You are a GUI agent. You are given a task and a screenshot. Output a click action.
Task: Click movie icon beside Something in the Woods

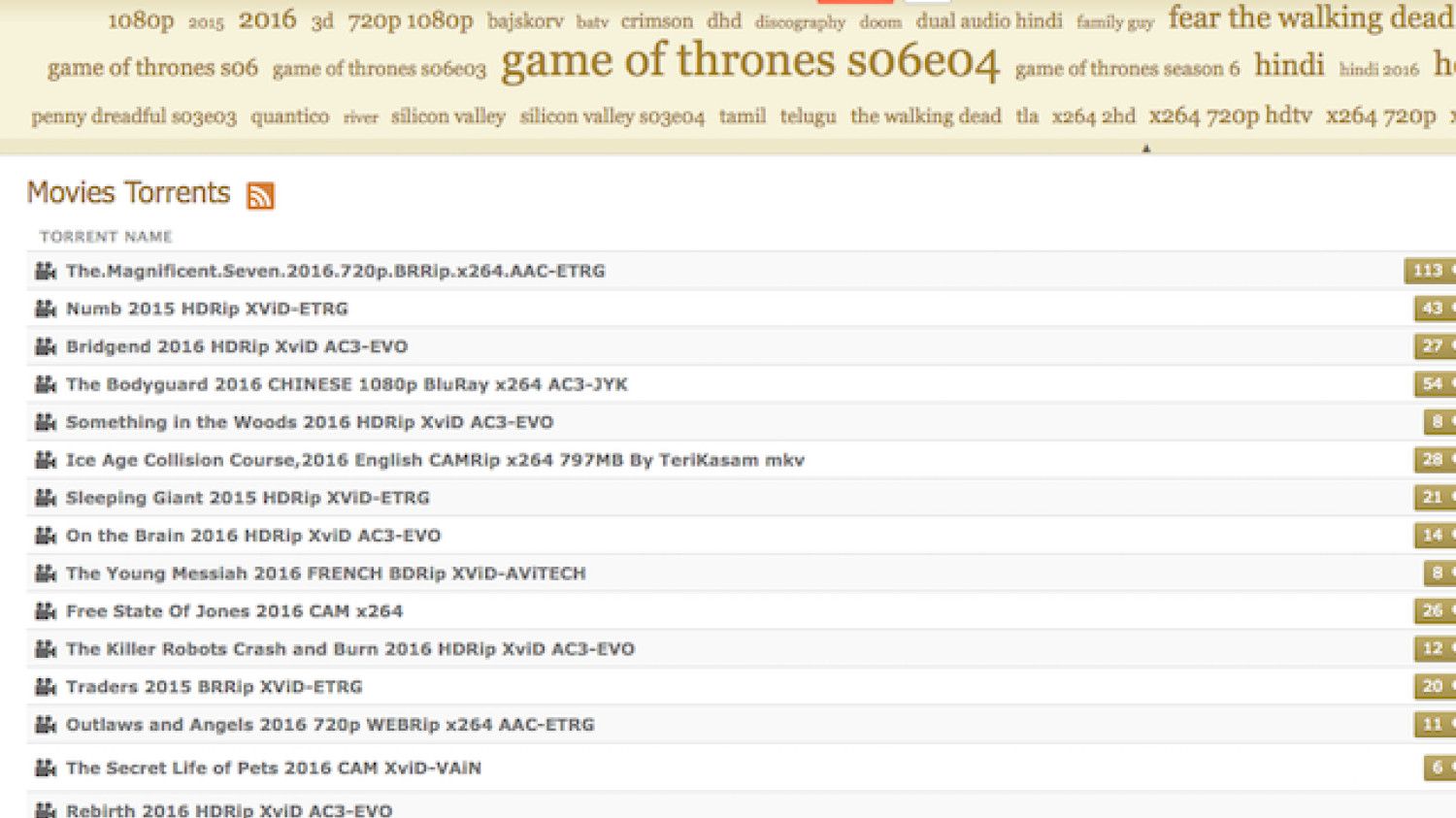pyautogui.click(x=46, y=422)
